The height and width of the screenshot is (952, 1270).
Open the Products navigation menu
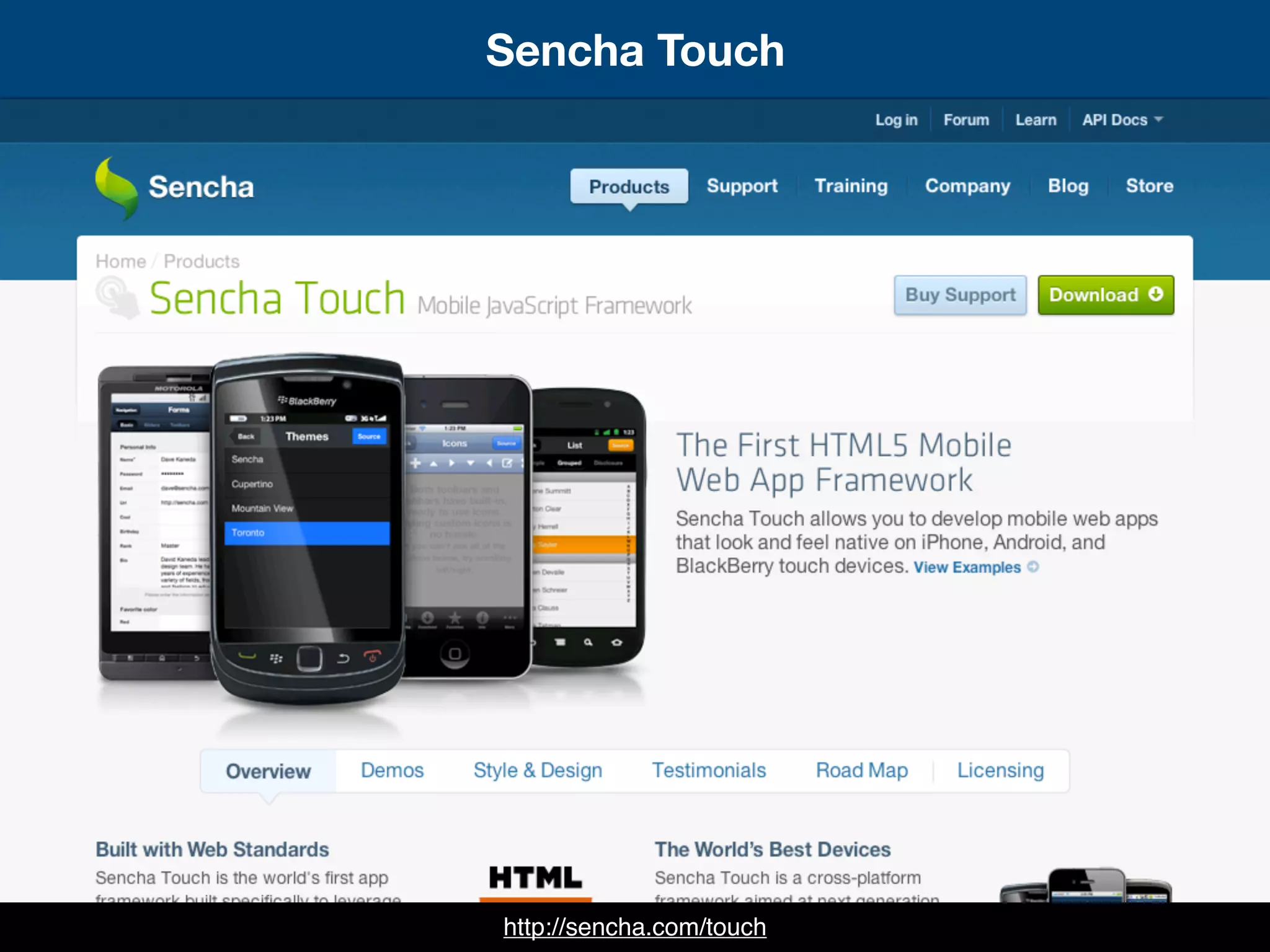pos(629,187)
